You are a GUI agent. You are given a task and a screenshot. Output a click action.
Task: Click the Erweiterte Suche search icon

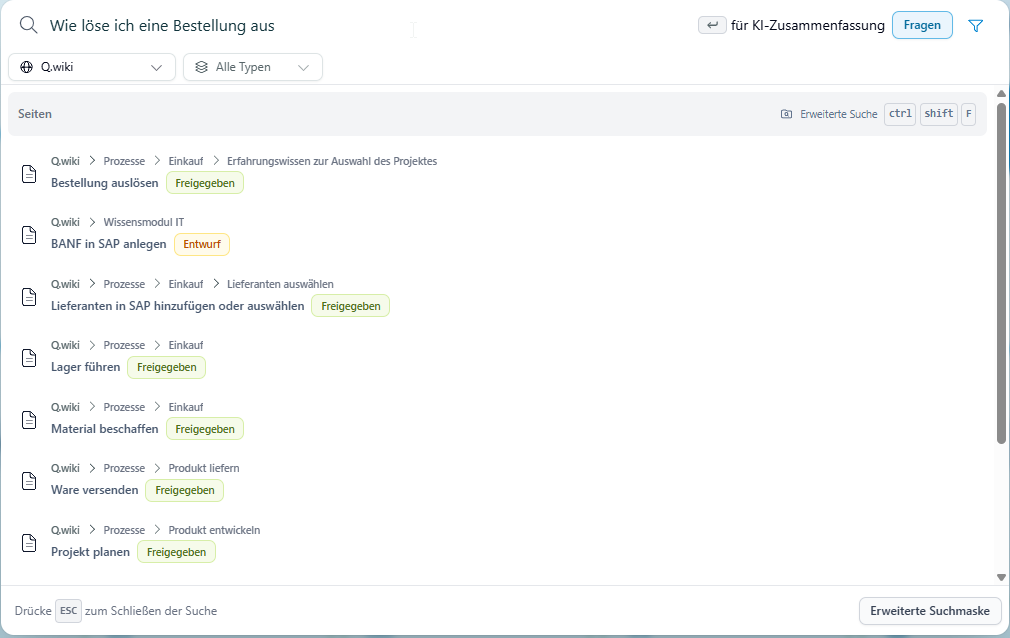786,114
